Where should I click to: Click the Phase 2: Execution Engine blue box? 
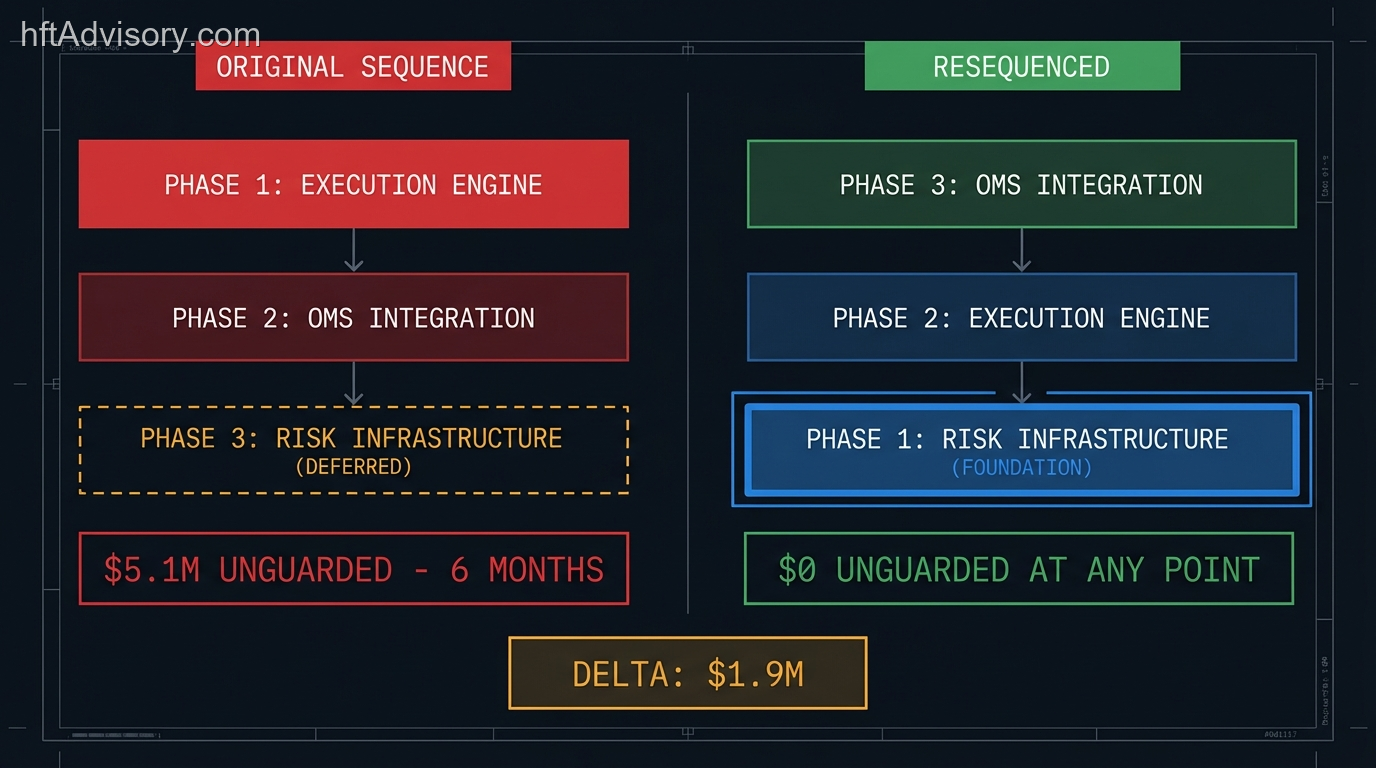pyautogui.click(x=1021, y=317)
